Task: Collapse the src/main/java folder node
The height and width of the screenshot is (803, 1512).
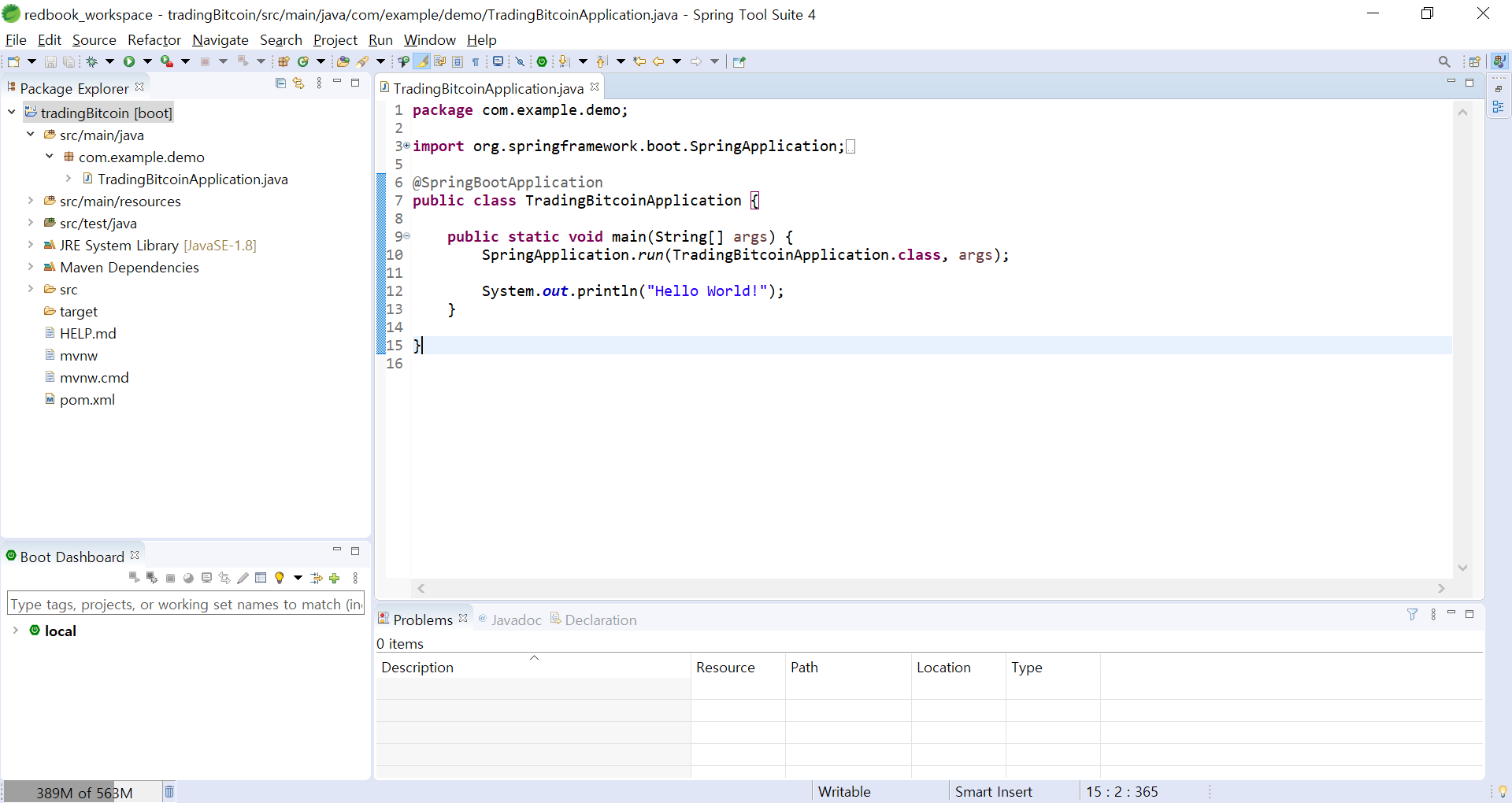Action: click(31, 135)
